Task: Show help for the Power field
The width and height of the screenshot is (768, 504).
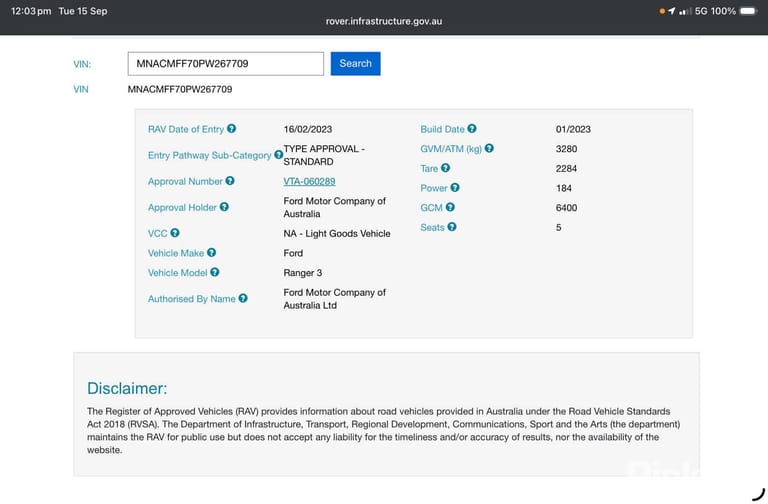Action: click(x=455, y=188)
